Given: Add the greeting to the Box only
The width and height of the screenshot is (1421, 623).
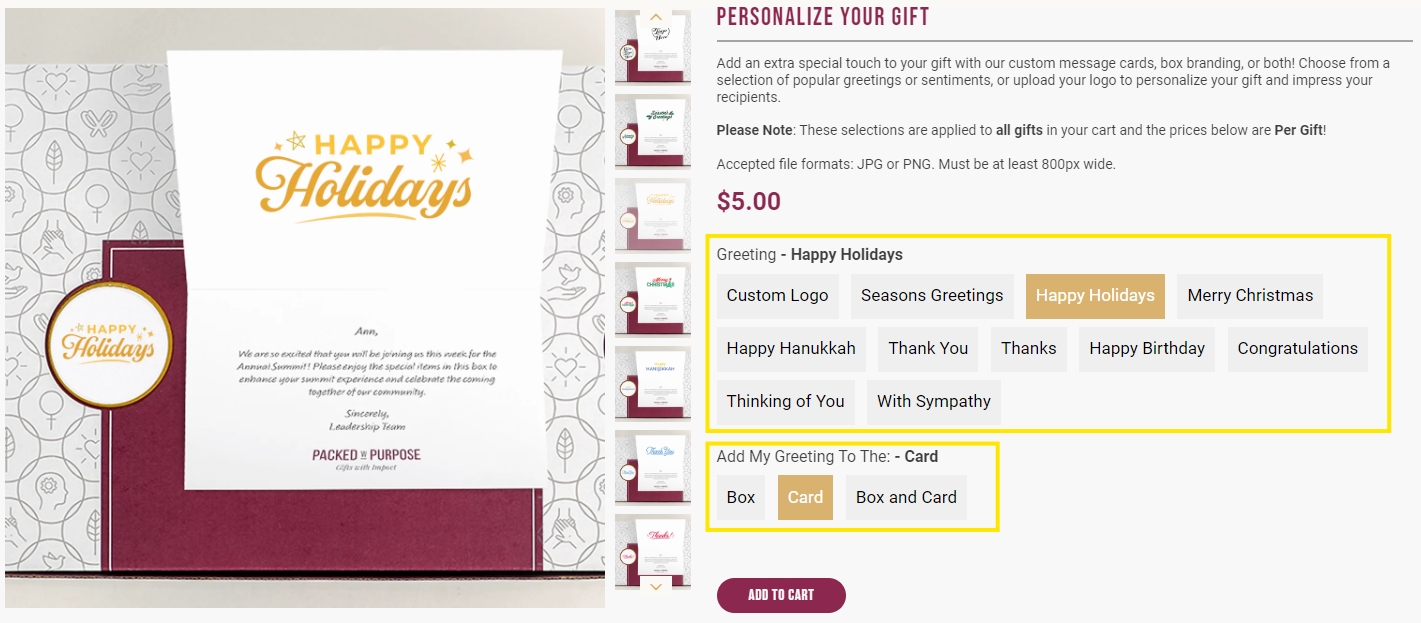Looking at the screenshot, I should click(741, 498).
